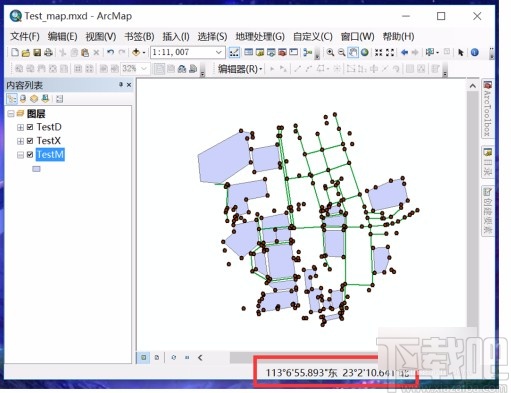Screen dimensions: 511x393
Task: Select the TestM layer name
Action: [50, 155]
